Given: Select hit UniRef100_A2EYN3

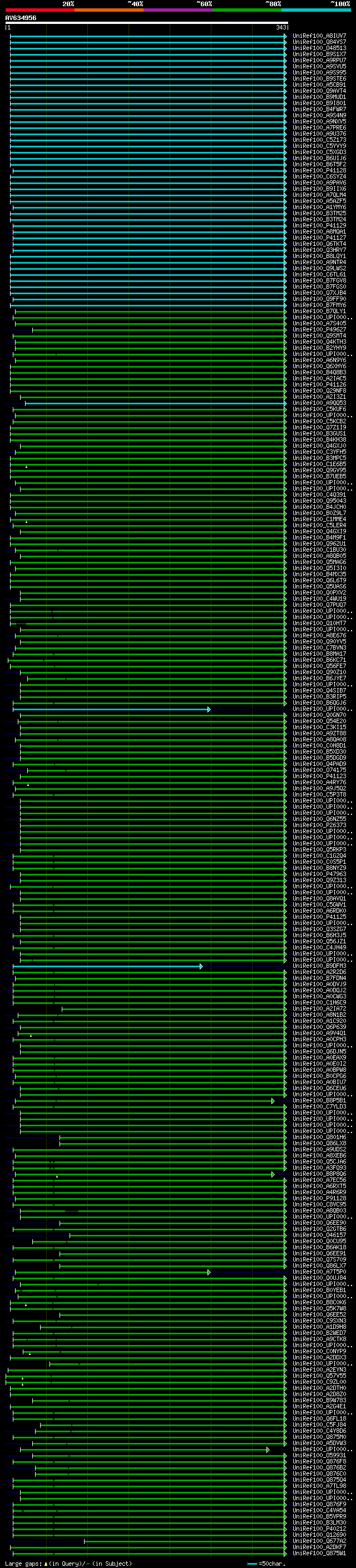Looking at the screenshot, I should coord(319,1369).
